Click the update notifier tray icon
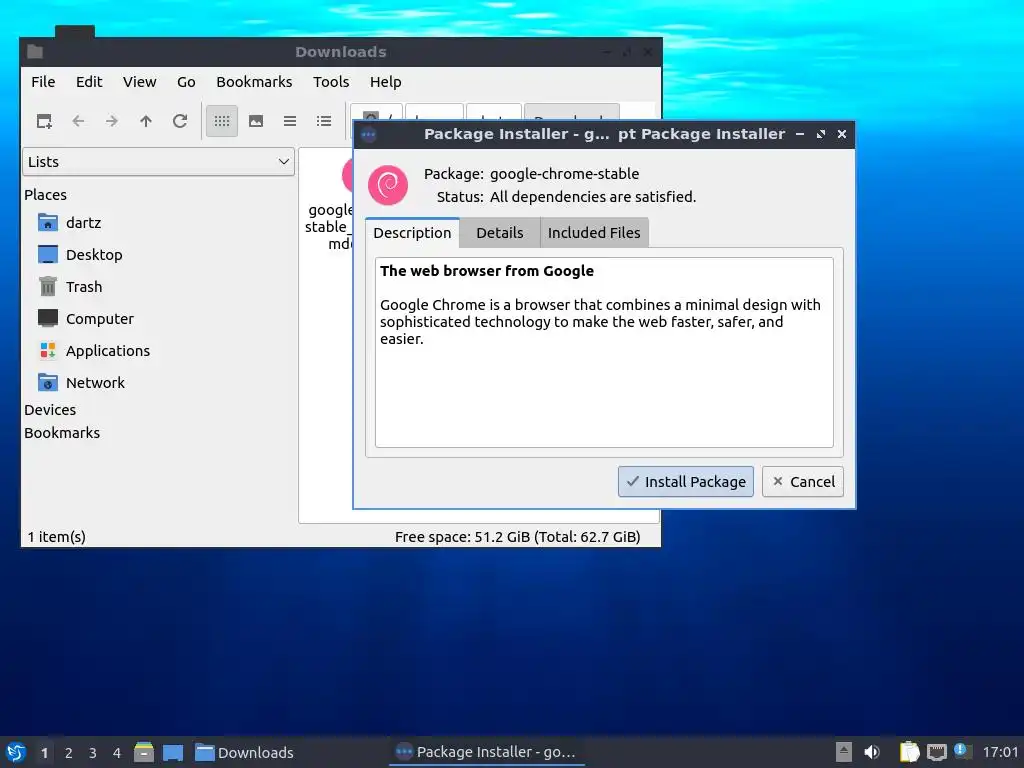Image resolution: width=1024 pixels, height=768 pixels. 961,751
